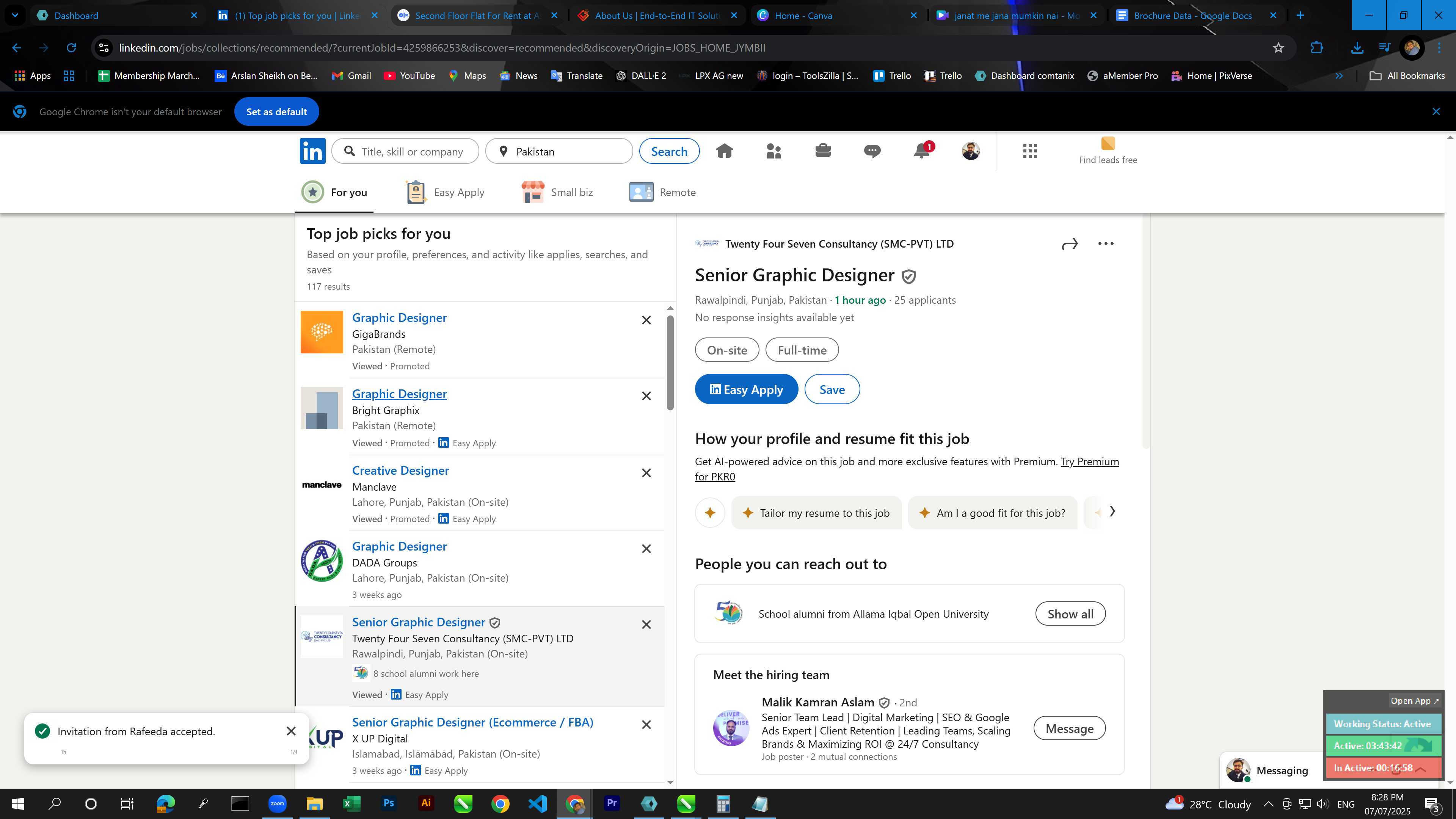This screenshot has height=819, width=1456.
Task: Save the Senior Graphic Designer job
Action: tap(832, 389)
